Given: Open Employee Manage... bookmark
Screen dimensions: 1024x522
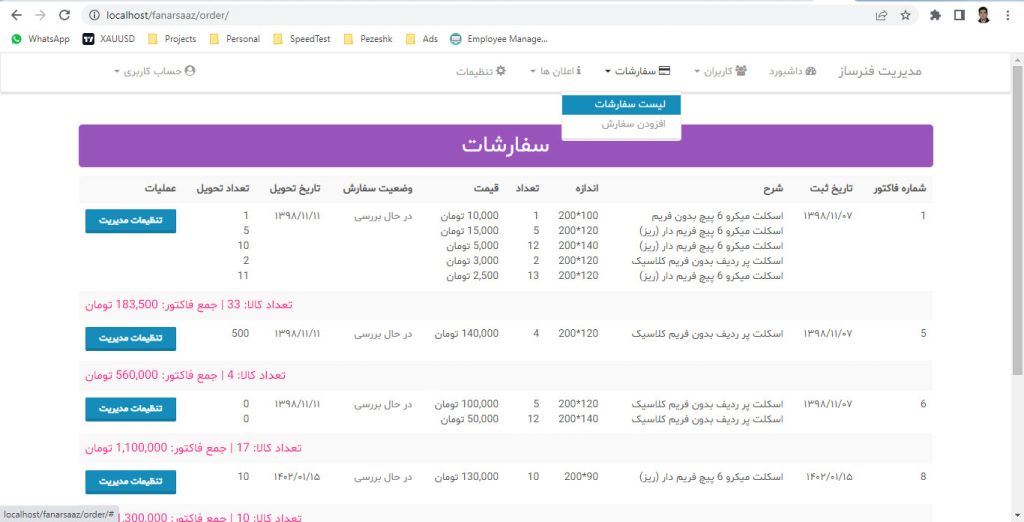Looking at the screenshot, I should point(499,39).
